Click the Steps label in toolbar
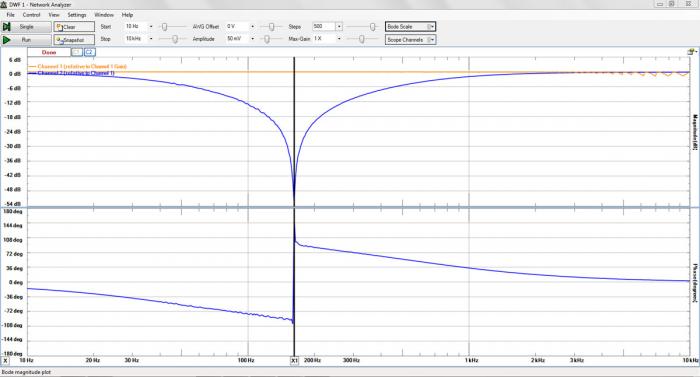Screen dimensions: 700x377 (295, 27)
